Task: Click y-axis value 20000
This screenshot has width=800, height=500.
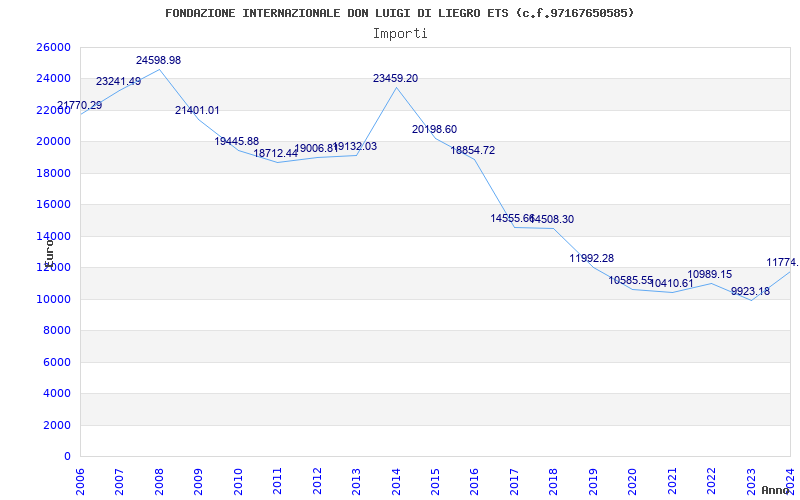Action: pyautogui.click(x=53, y=141)
